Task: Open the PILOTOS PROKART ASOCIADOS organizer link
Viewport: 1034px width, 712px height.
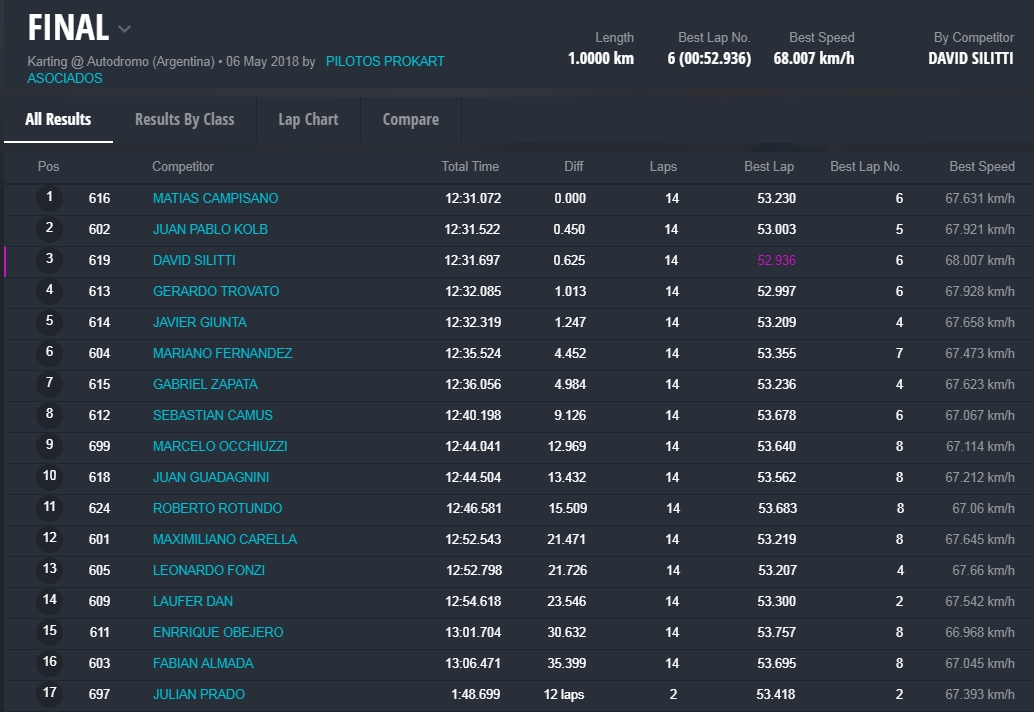Action: tap(385, 62)
